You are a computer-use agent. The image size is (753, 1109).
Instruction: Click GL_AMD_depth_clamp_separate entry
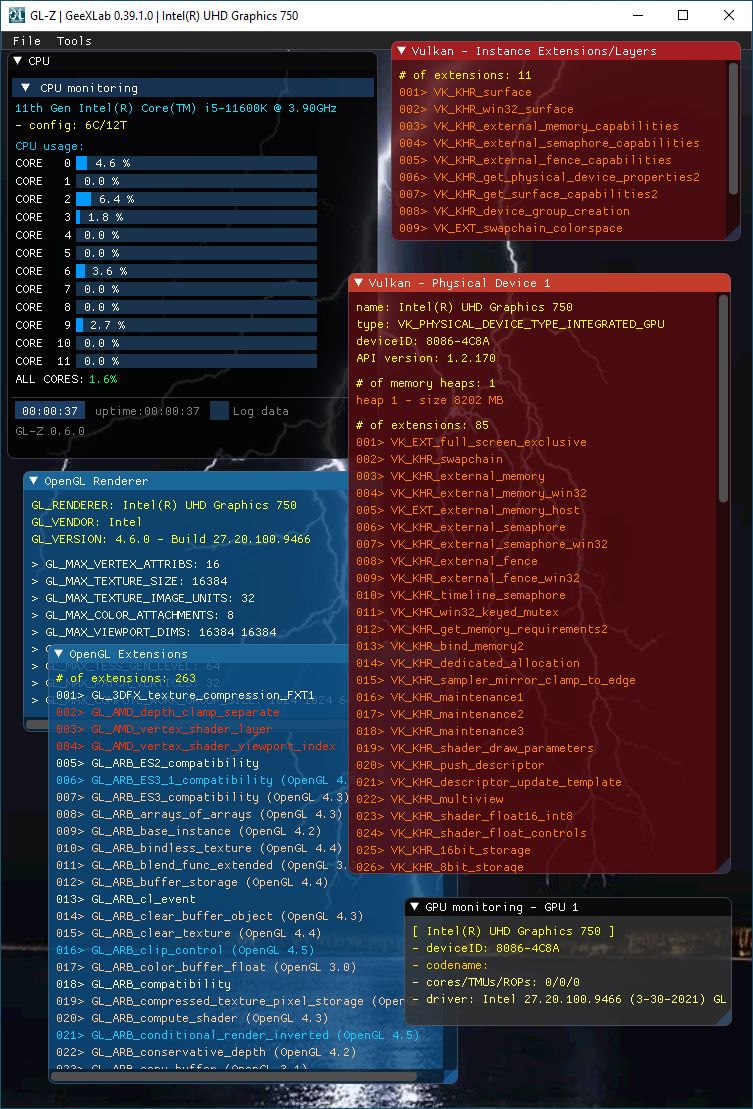click(168, 712)
